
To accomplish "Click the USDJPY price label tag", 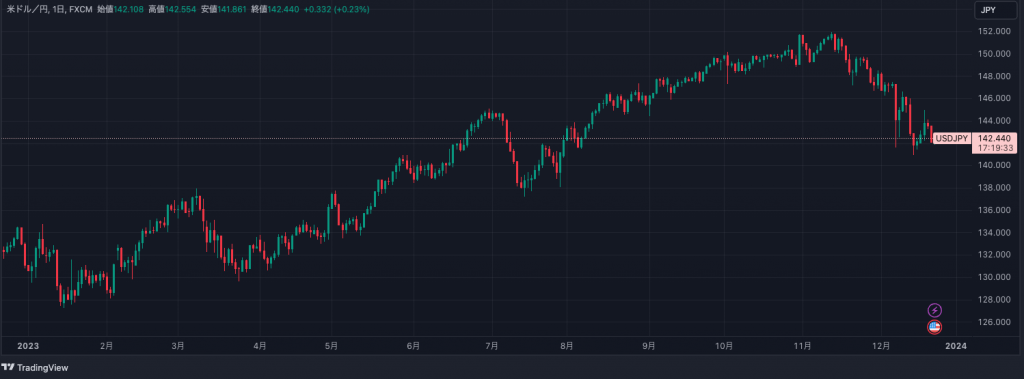I will tap(951, 138).
